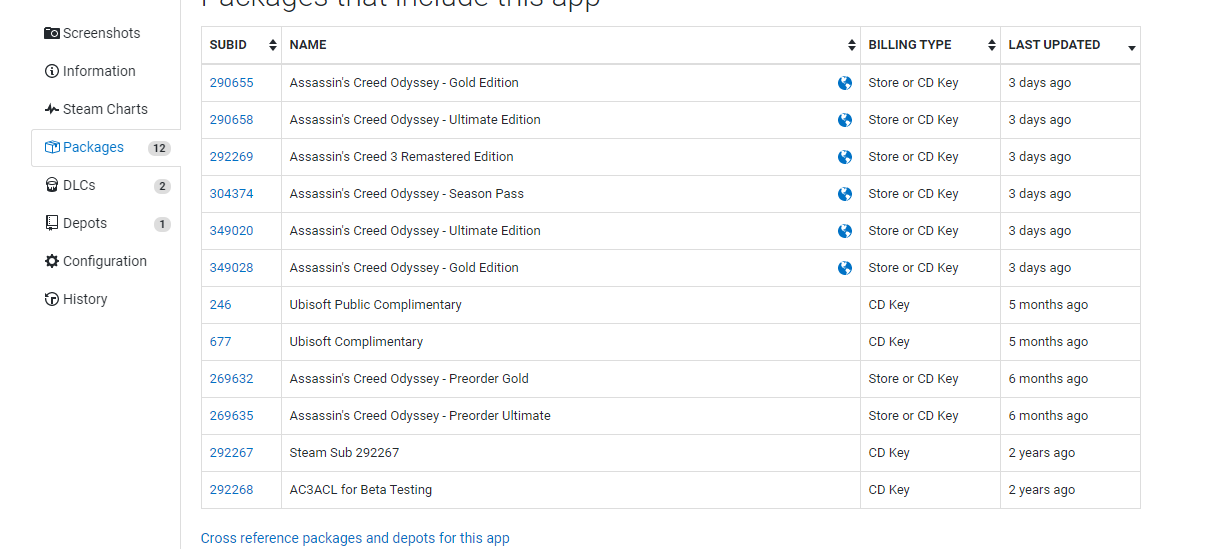Click 'Store or CD Key' in Season Pass row

914,194
